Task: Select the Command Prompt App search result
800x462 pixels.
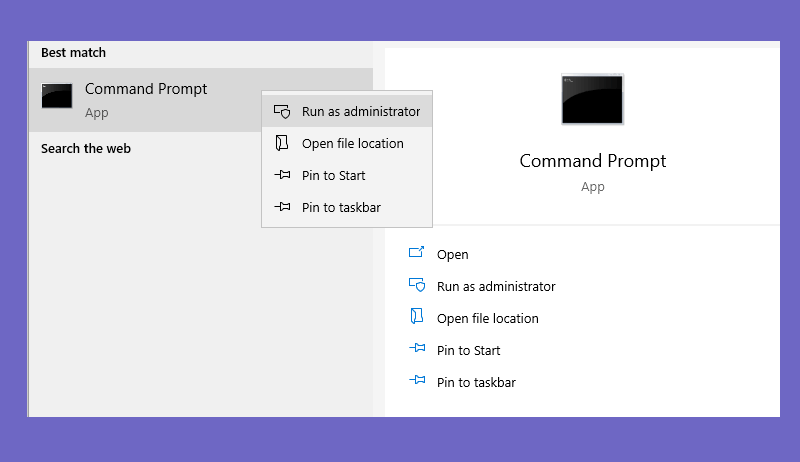Action: pyautogui.click(x=145, y=100)
